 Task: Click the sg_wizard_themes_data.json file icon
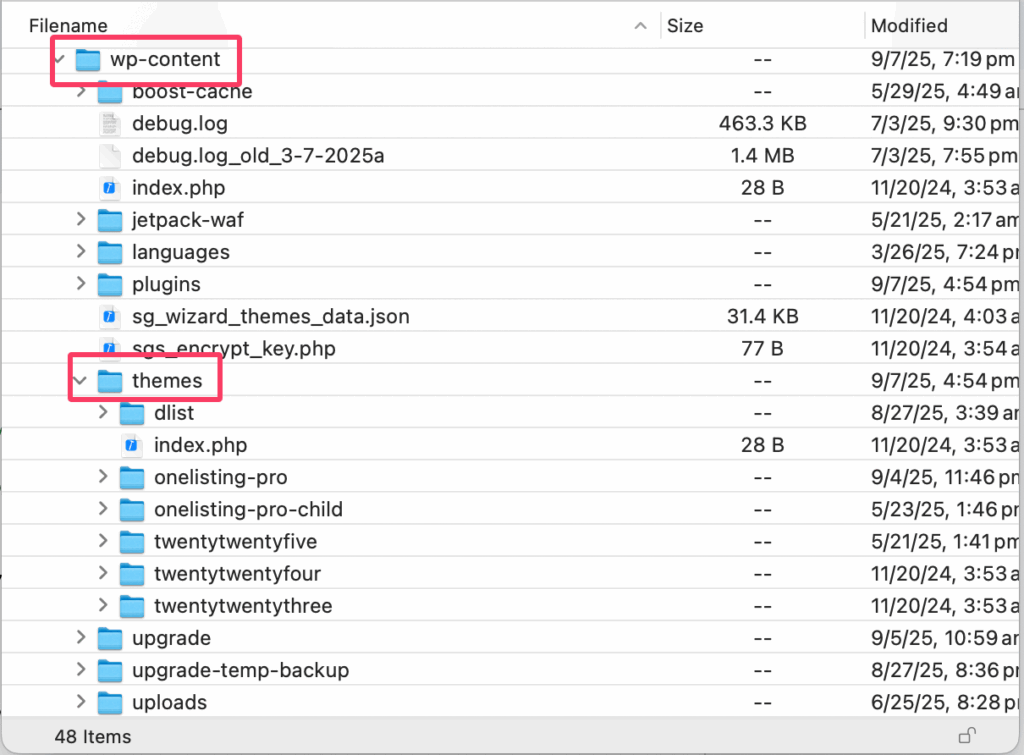tap(110, 317)
